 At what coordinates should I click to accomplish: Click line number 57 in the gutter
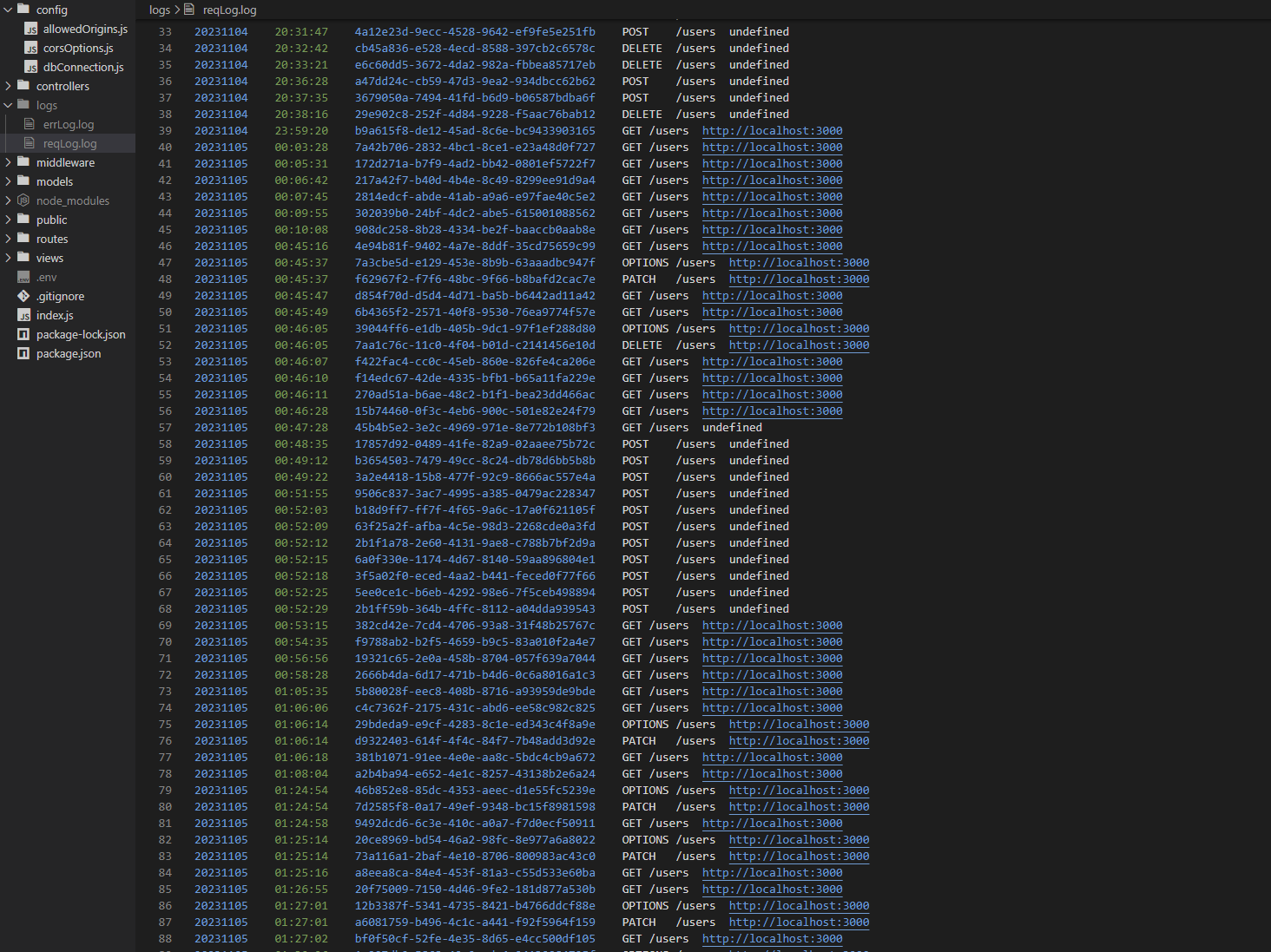[x=165, y=428]
